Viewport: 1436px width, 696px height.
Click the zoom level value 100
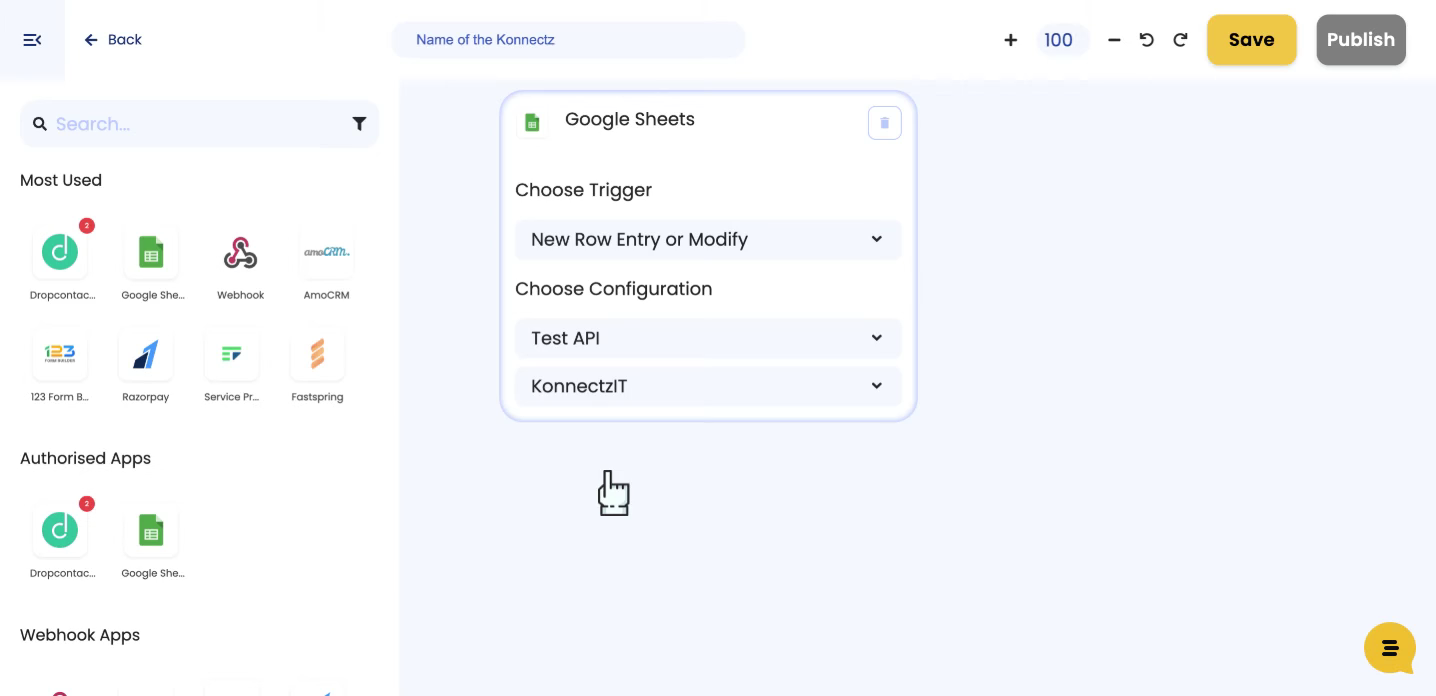click(1058, 40)
